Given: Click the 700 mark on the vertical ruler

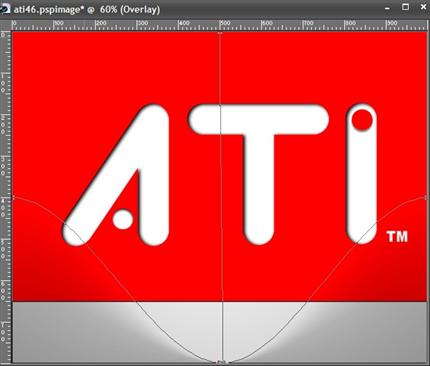Looking at the screenshot, I should click(3, 332).
